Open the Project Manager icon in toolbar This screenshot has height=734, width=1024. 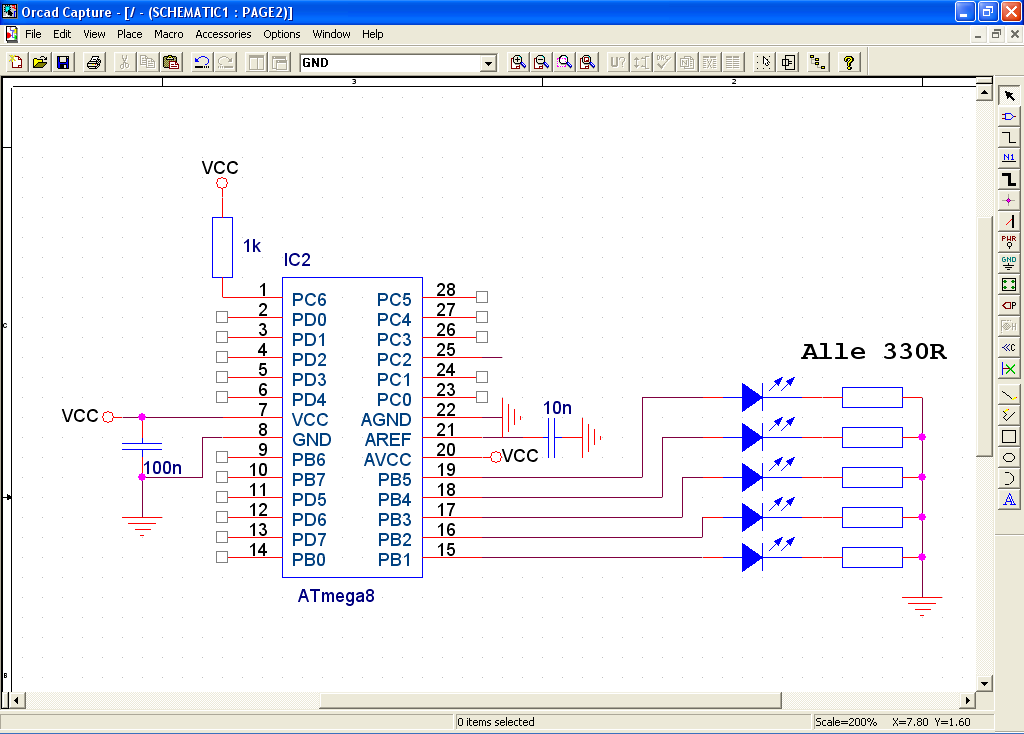[818, 63]
